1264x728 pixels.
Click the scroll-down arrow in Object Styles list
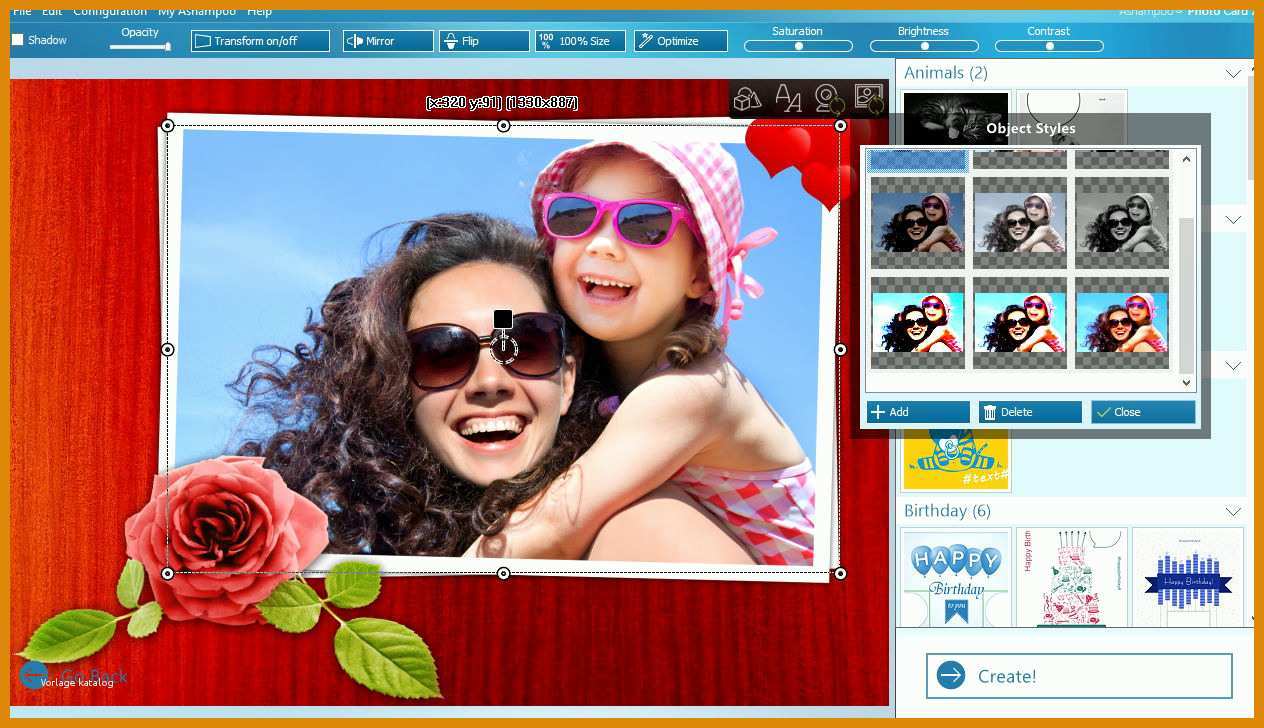[x=1187, y=383]
